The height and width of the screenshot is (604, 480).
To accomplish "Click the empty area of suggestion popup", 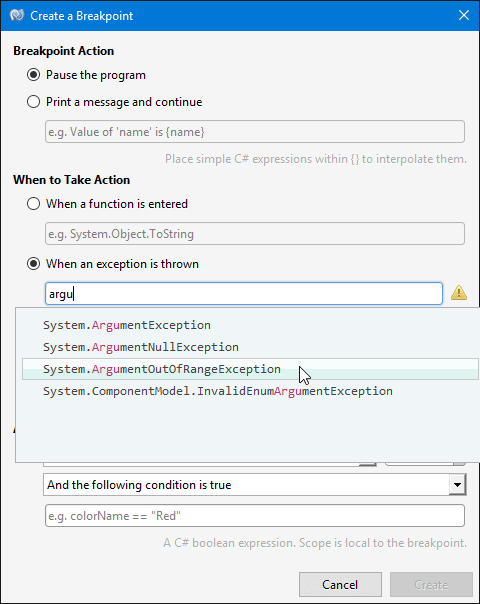I will (247, 431).
